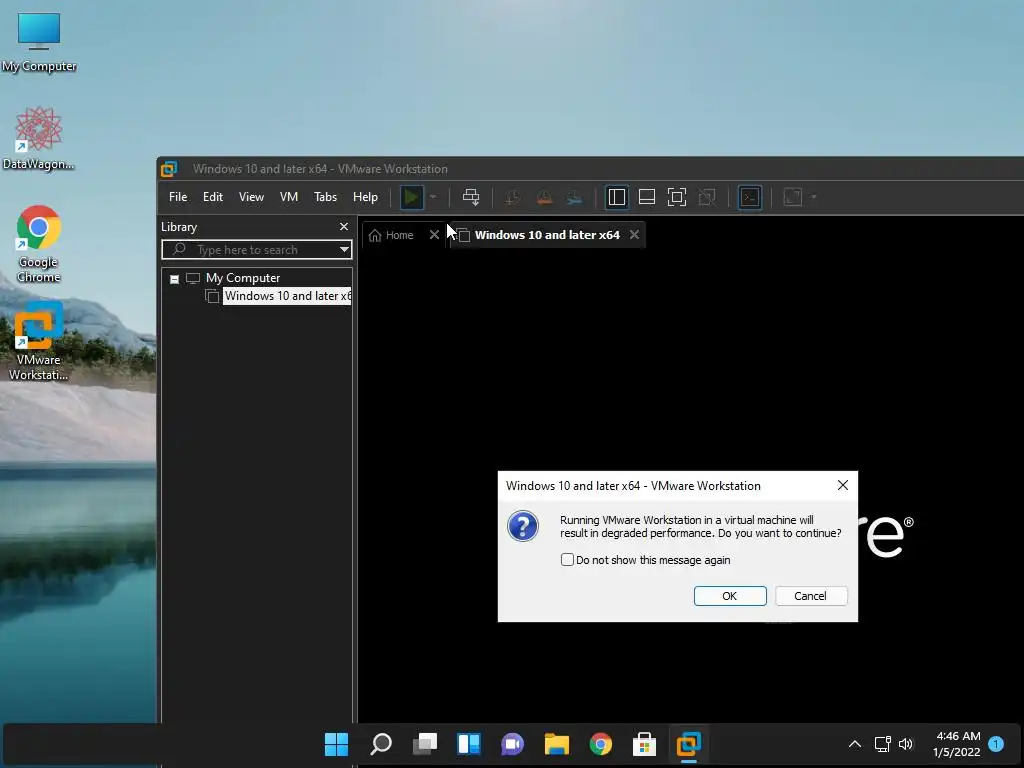Select the Google Chrome desktop shortcut

39,244
